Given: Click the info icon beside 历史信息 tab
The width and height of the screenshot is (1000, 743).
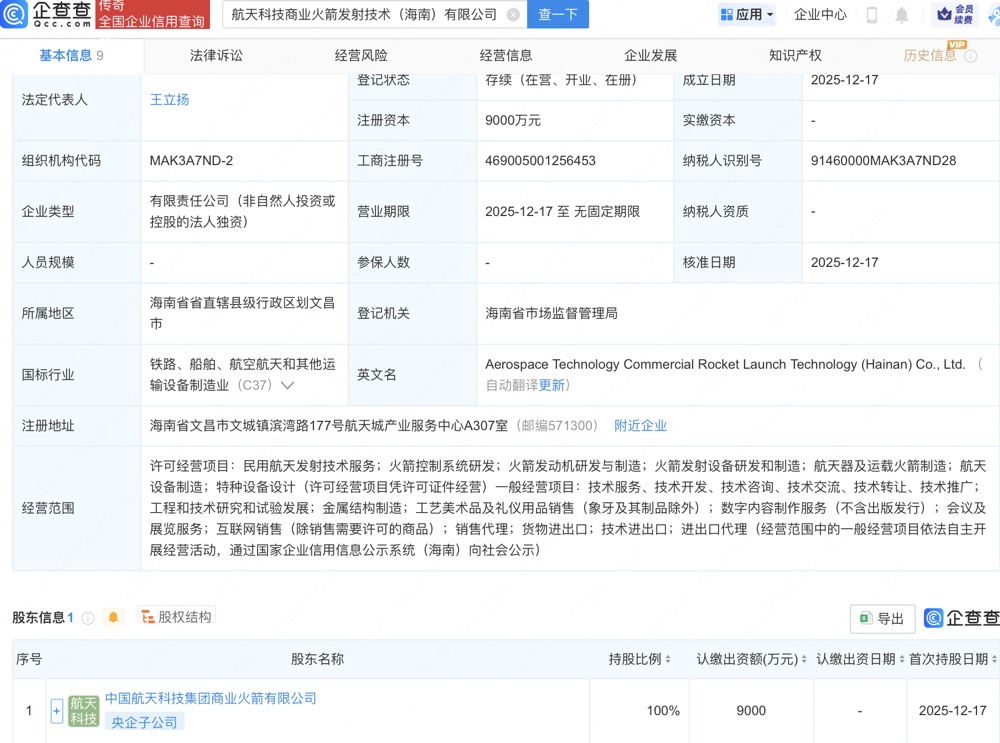Looking at the screenshot, I should 970,56.
